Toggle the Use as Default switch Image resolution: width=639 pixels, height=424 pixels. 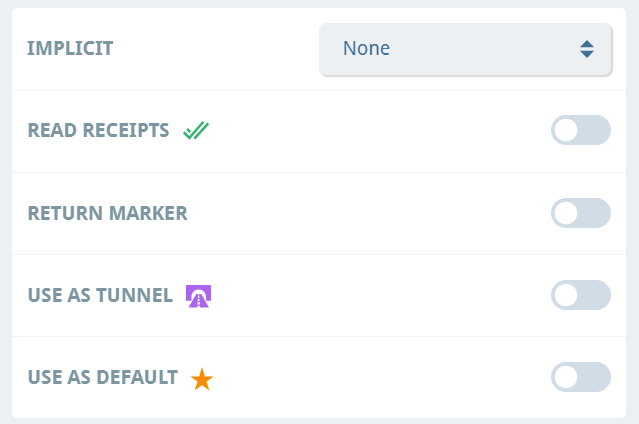pyautogui.click(x=581, y=377)
